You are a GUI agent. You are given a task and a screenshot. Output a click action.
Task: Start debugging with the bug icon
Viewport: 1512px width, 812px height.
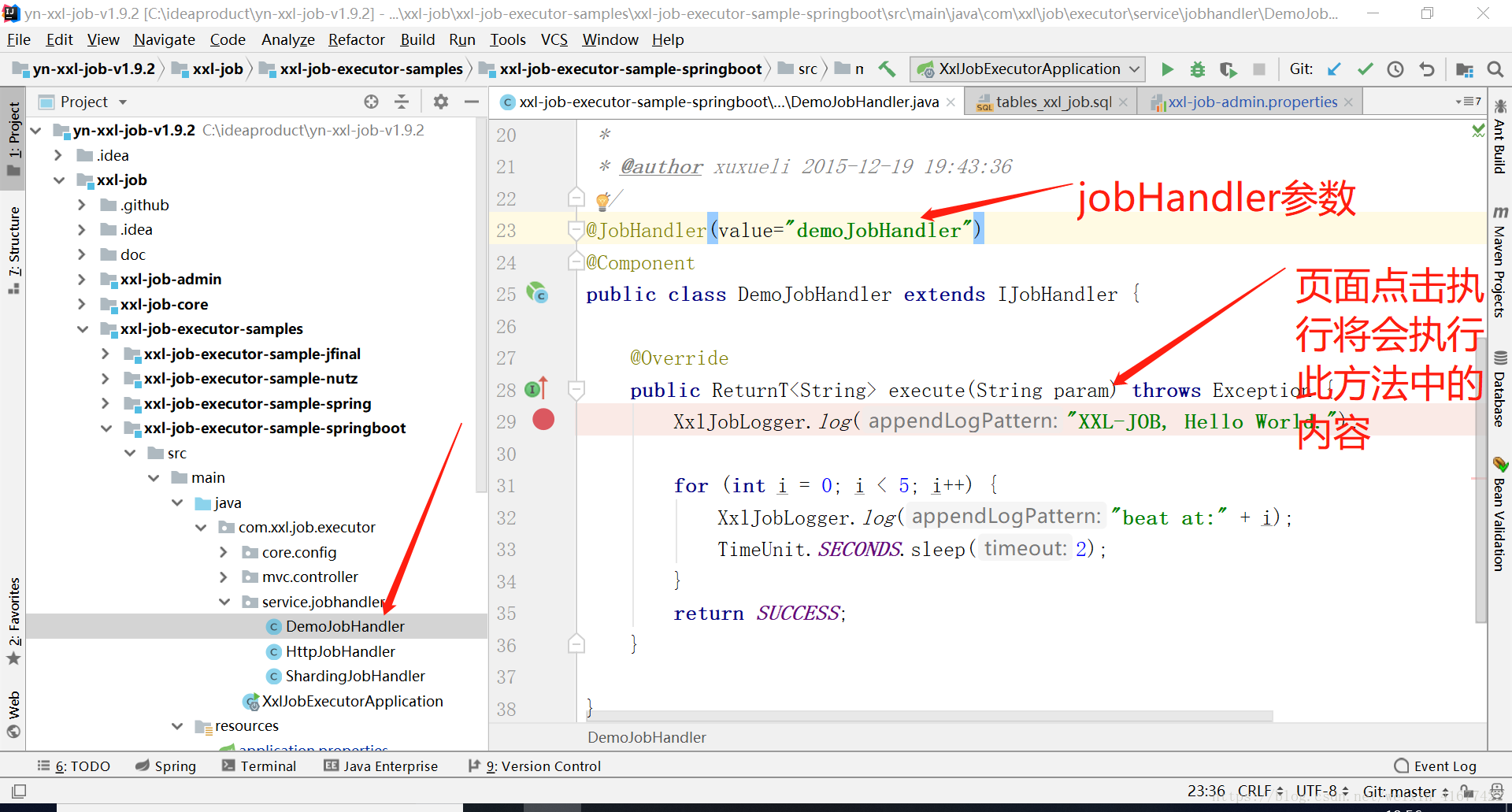[x=1198, y=69]
